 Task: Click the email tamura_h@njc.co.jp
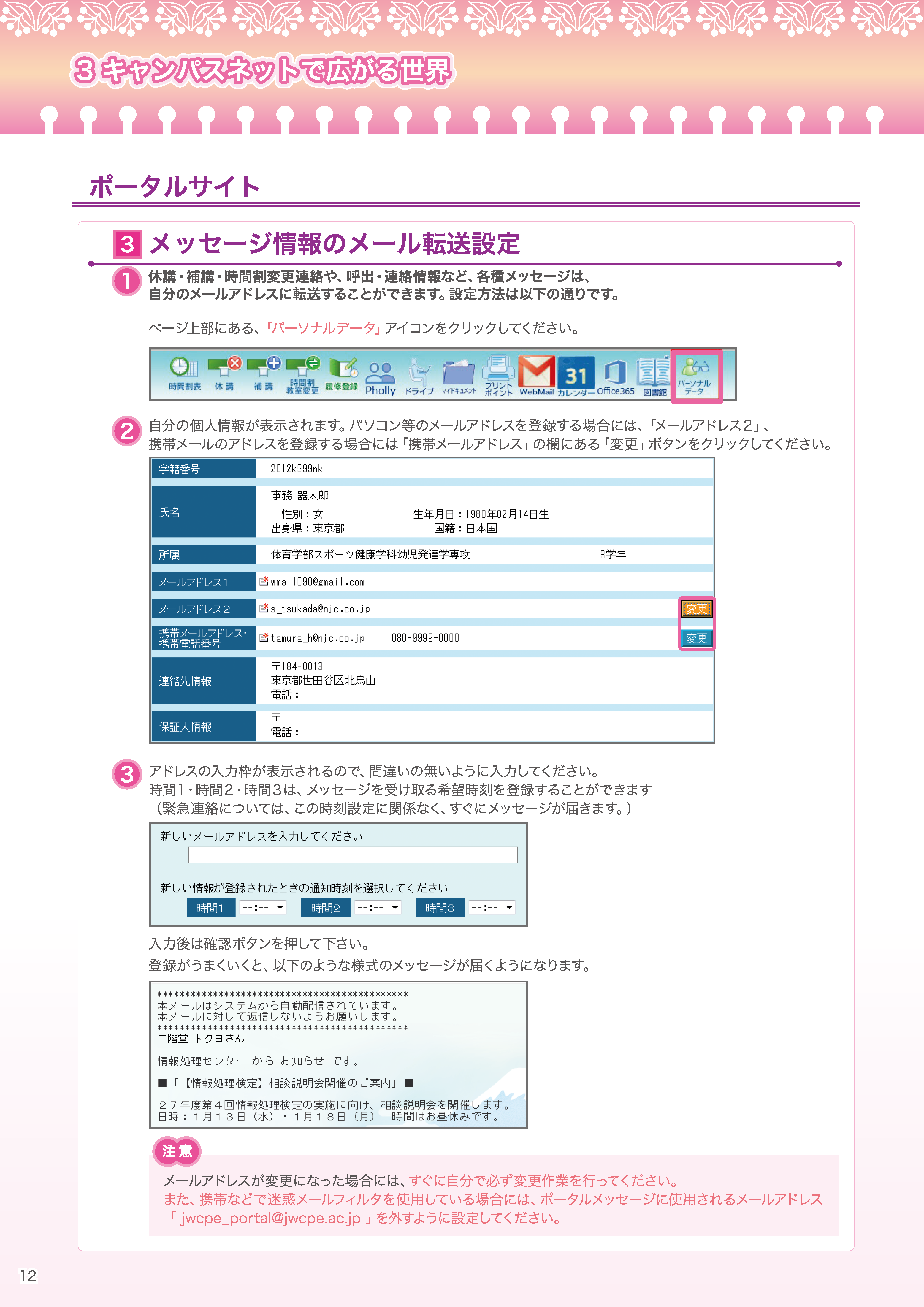pyautogui.click(x=318, y=638)
